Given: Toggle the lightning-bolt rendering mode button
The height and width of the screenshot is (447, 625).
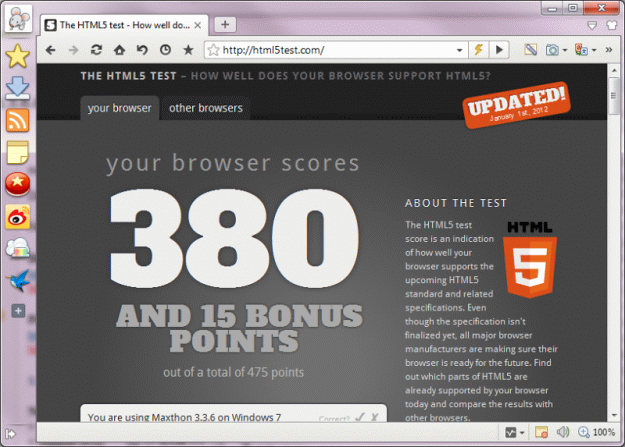Looking at the screenshot, I should (479, 49).
